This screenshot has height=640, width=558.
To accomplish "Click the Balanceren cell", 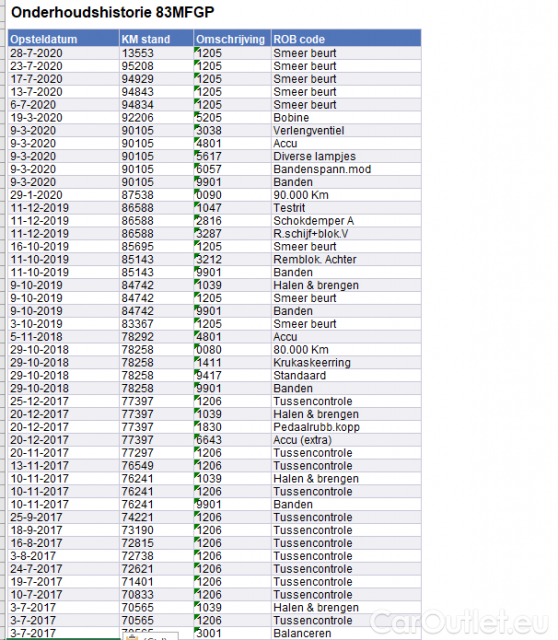I will (346, 633).
